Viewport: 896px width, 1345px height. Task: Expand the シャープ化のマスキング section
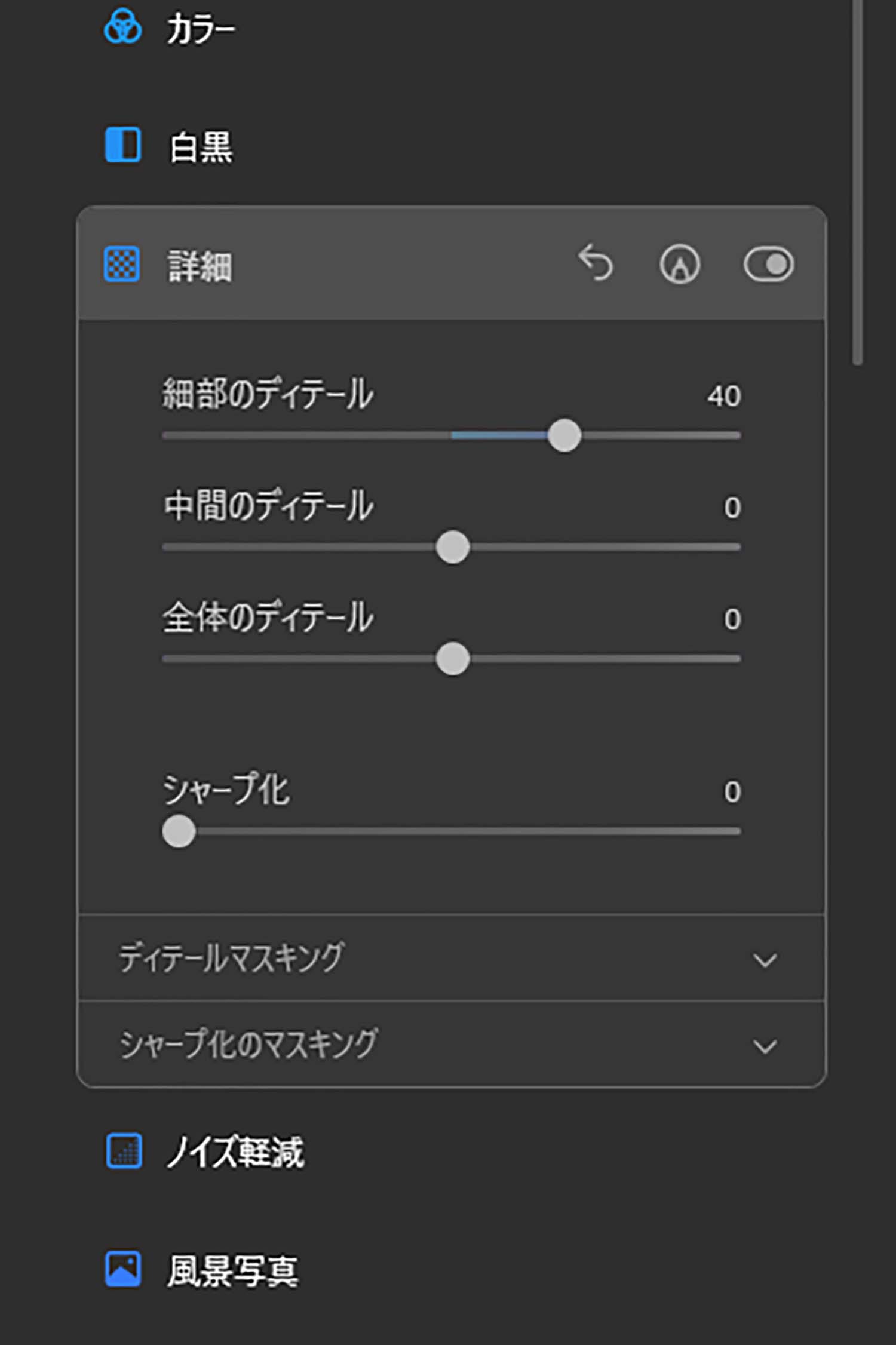coord(452,1045)
